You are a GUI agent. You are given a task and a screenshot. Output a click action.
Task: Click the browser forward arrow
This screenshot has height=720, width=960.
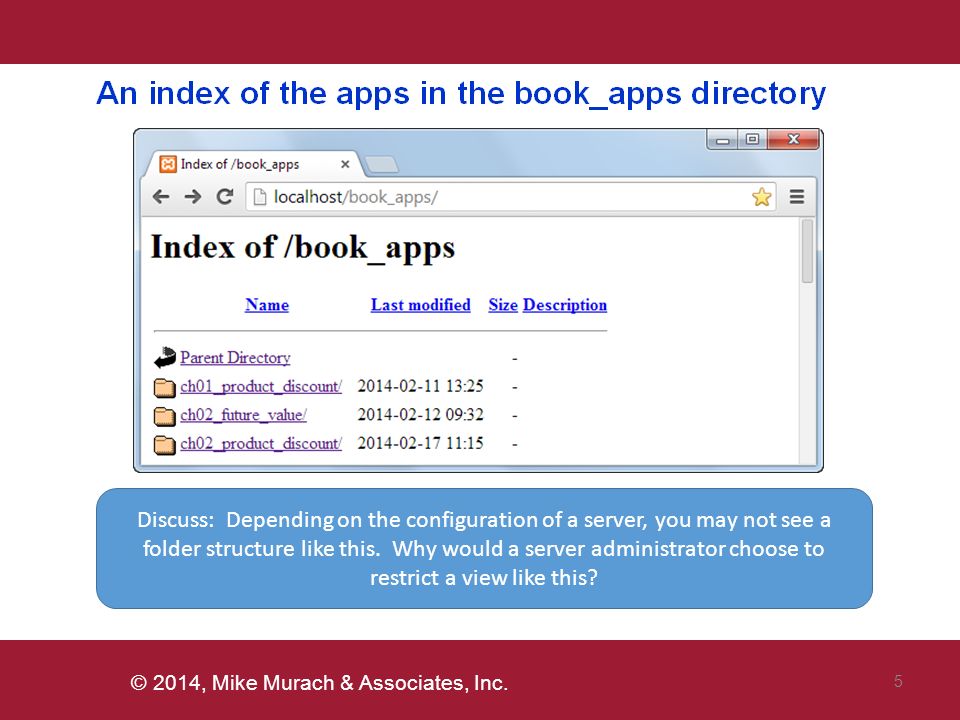(x=193, y=197)
